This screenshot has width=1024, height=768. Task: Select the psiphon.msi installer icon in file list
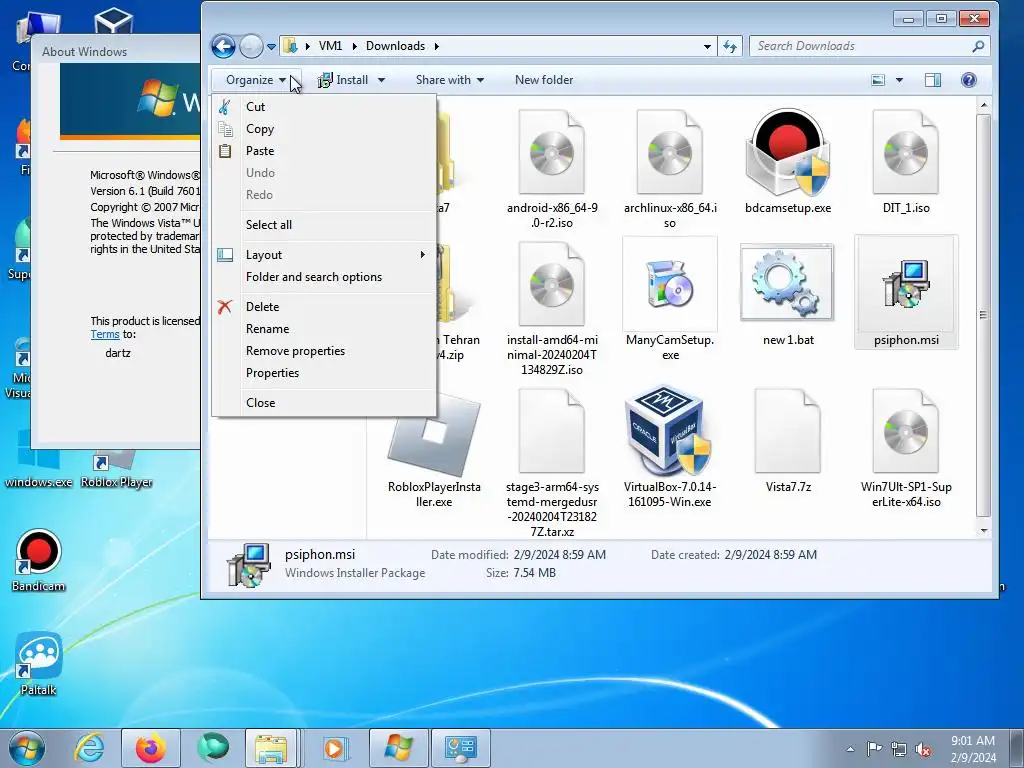(x=906, y=283)
